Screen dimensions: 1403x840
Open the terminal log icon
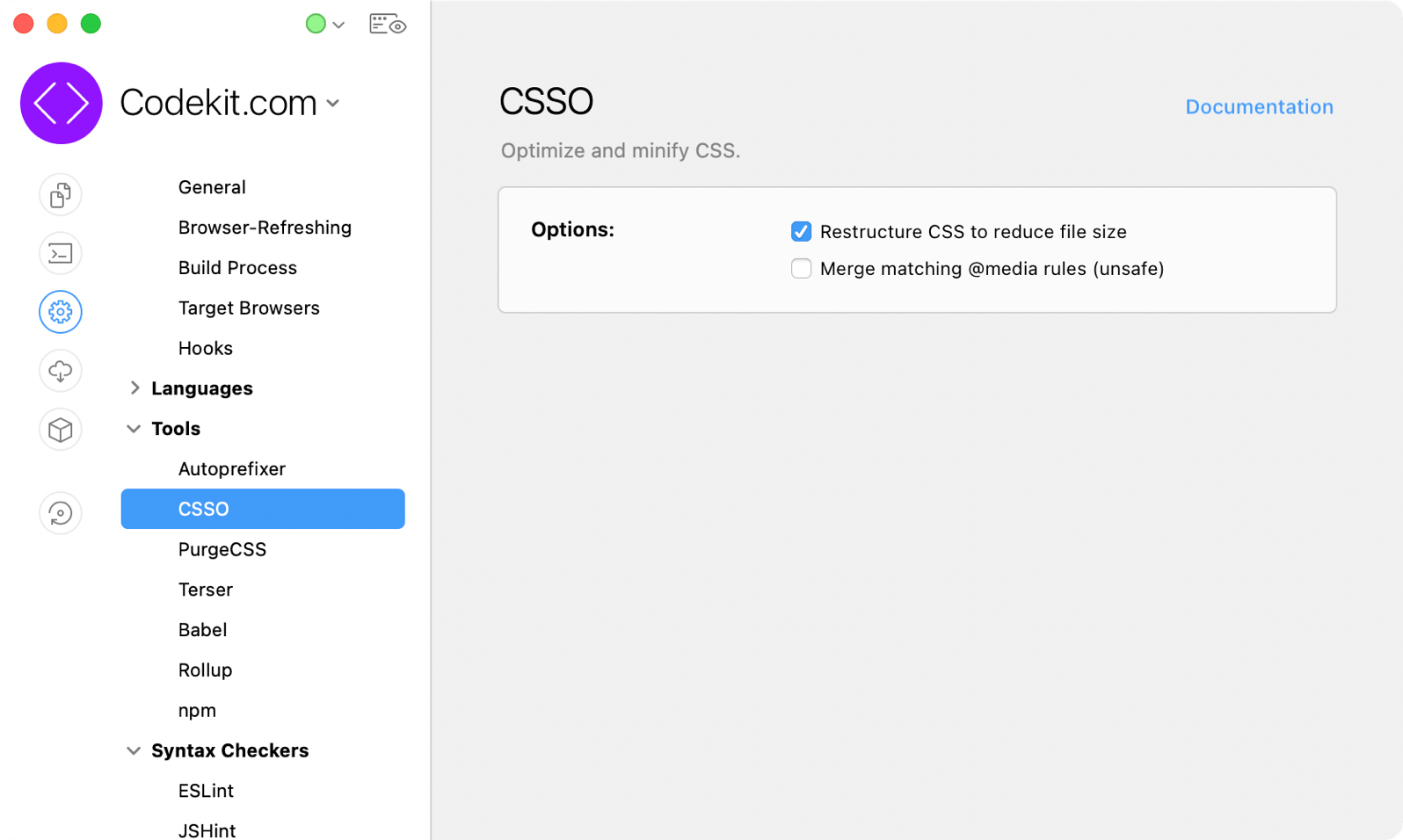61,253
